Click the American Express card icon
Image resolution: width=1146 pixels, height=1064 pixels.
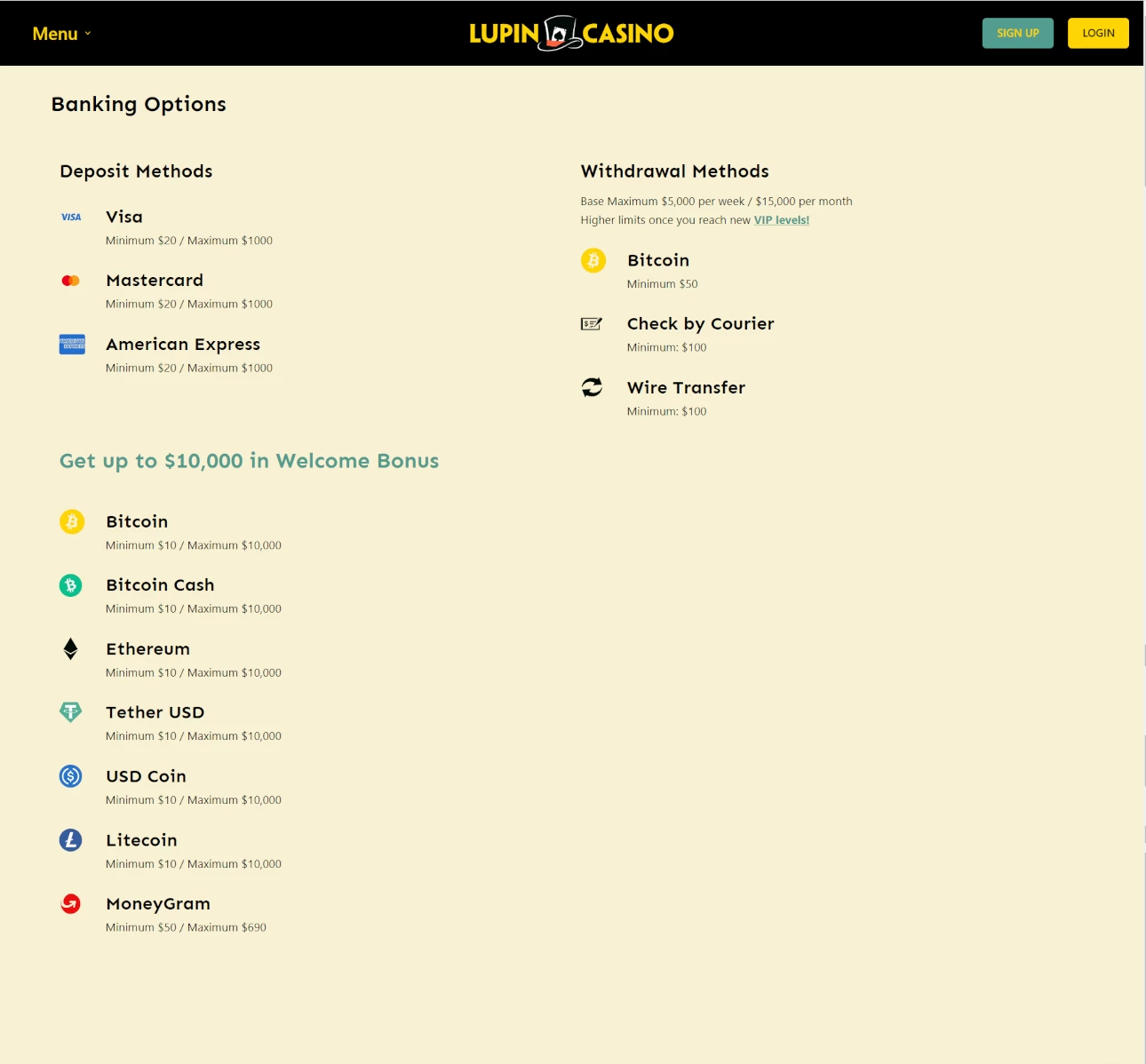(72, 345)
